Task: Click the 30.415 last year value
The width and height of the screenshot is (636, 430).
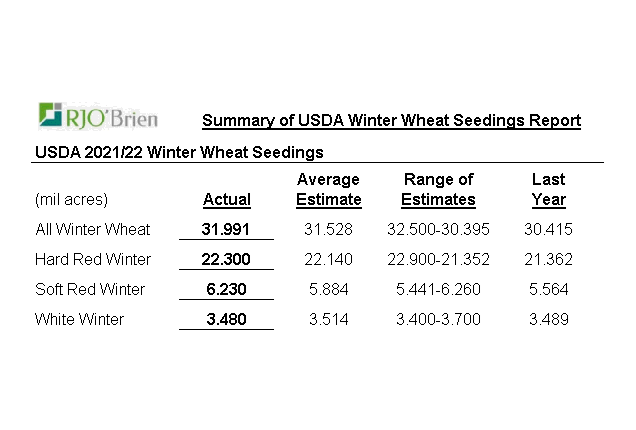Action: coord(548,229)
